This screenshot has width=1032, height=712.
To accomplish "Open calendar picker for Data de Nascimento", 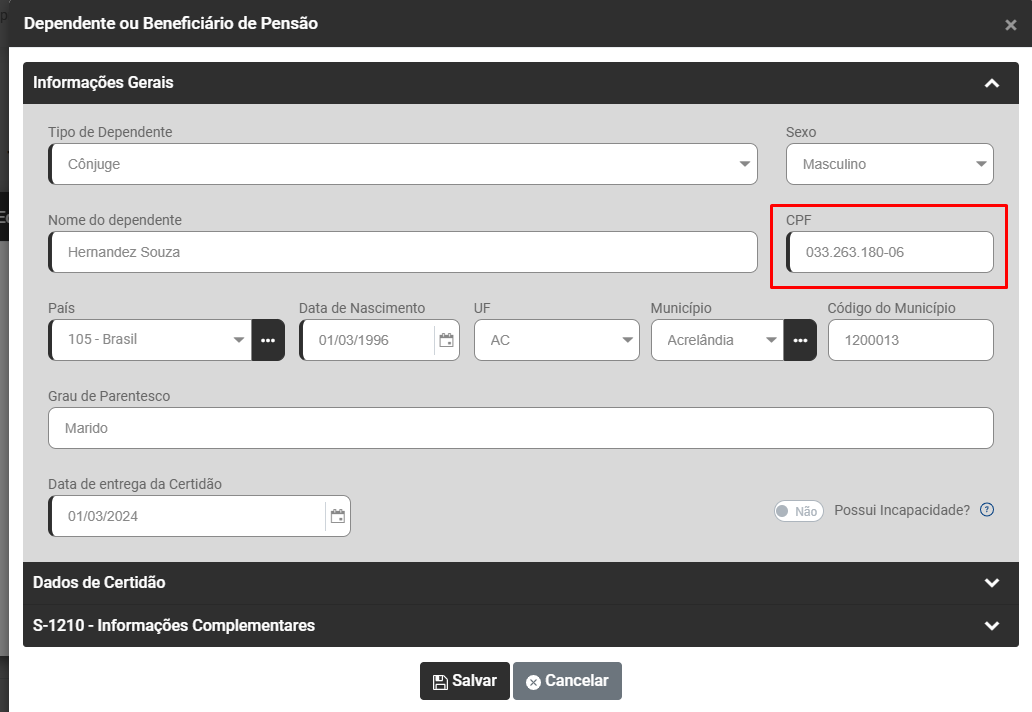I will coord(447,340).
